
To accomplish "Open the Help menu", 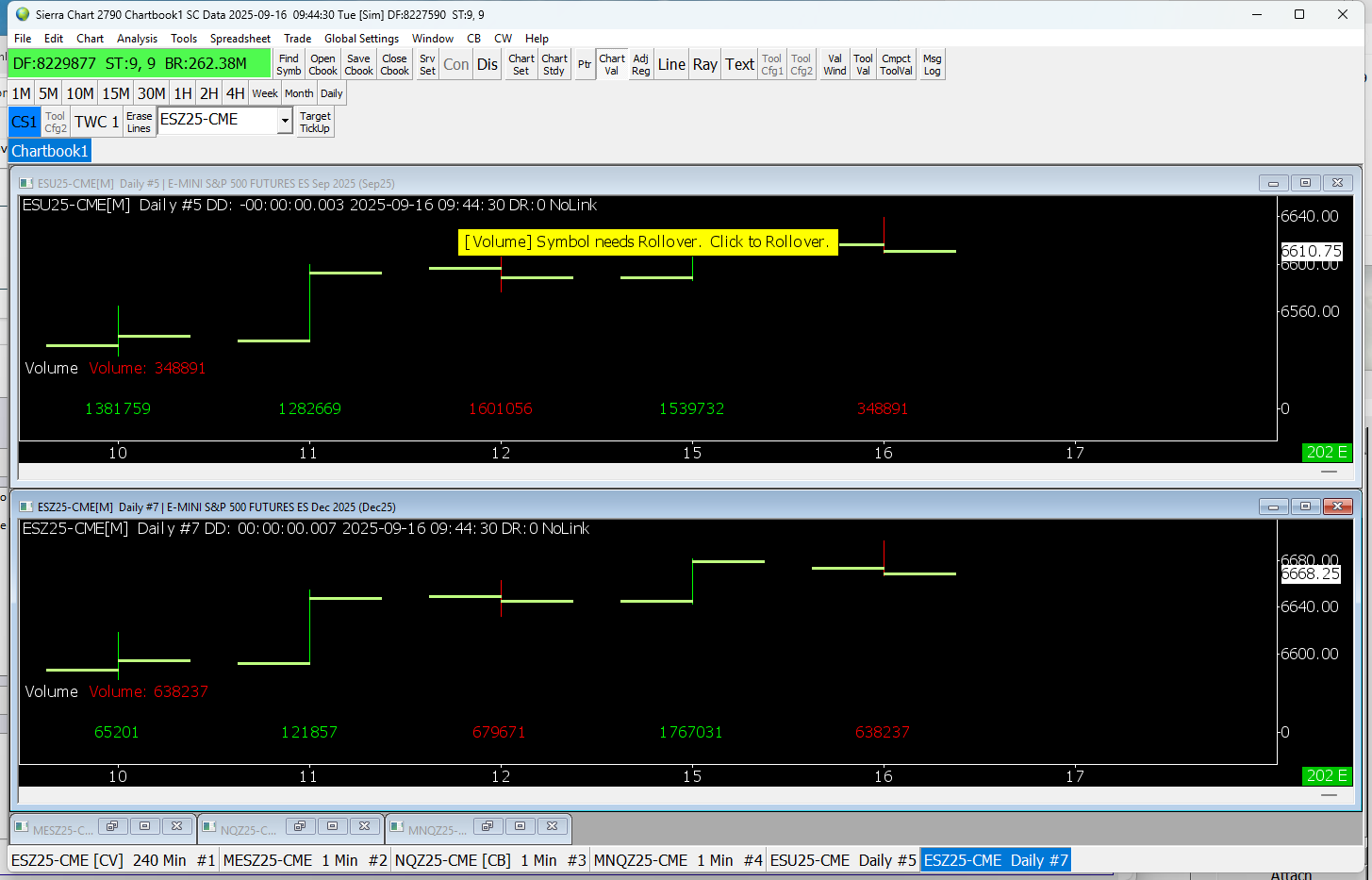I will pos(537,39).
